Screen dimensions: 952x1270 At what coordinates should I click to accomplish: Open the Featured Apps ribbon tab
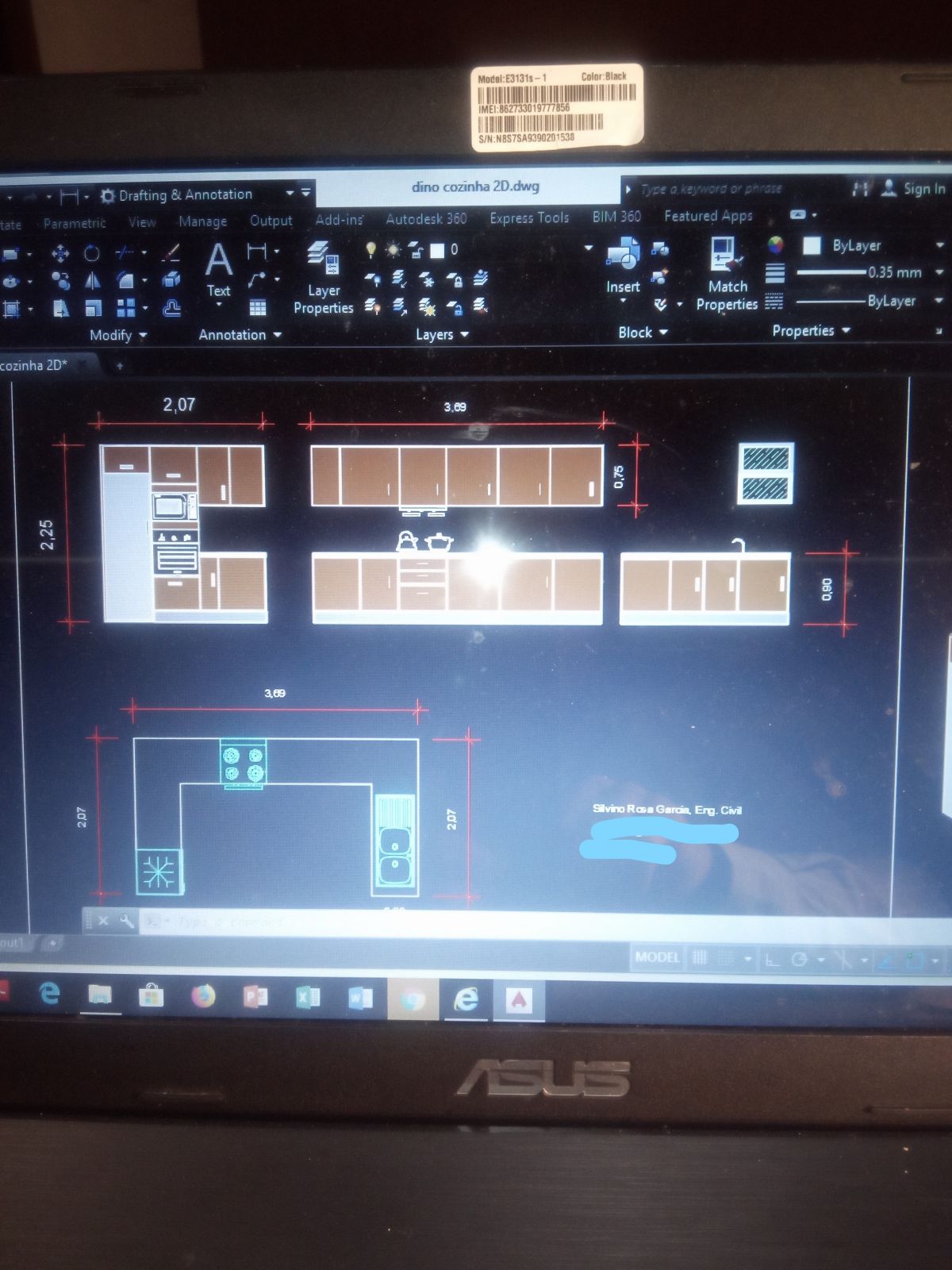tap(708, 215)
